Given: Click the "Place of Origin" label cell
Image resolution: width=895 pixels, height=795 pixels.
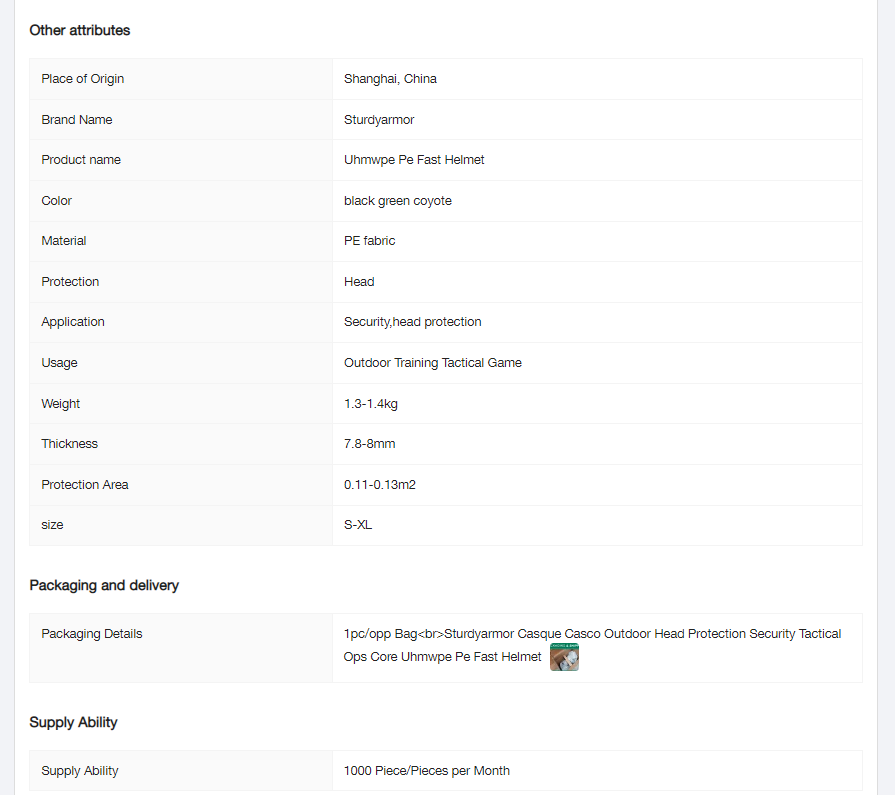Looking at the screenshot, I should click(x=83, y=79).
